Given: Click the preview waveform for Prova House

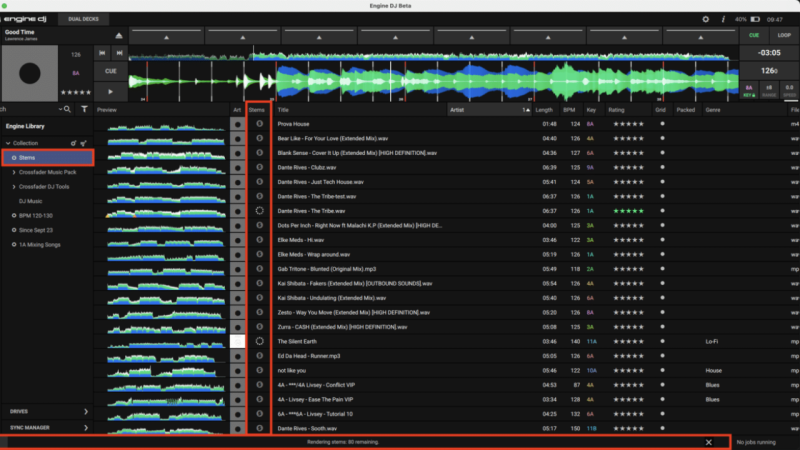Looking at the screenshot, I should 166,126.
